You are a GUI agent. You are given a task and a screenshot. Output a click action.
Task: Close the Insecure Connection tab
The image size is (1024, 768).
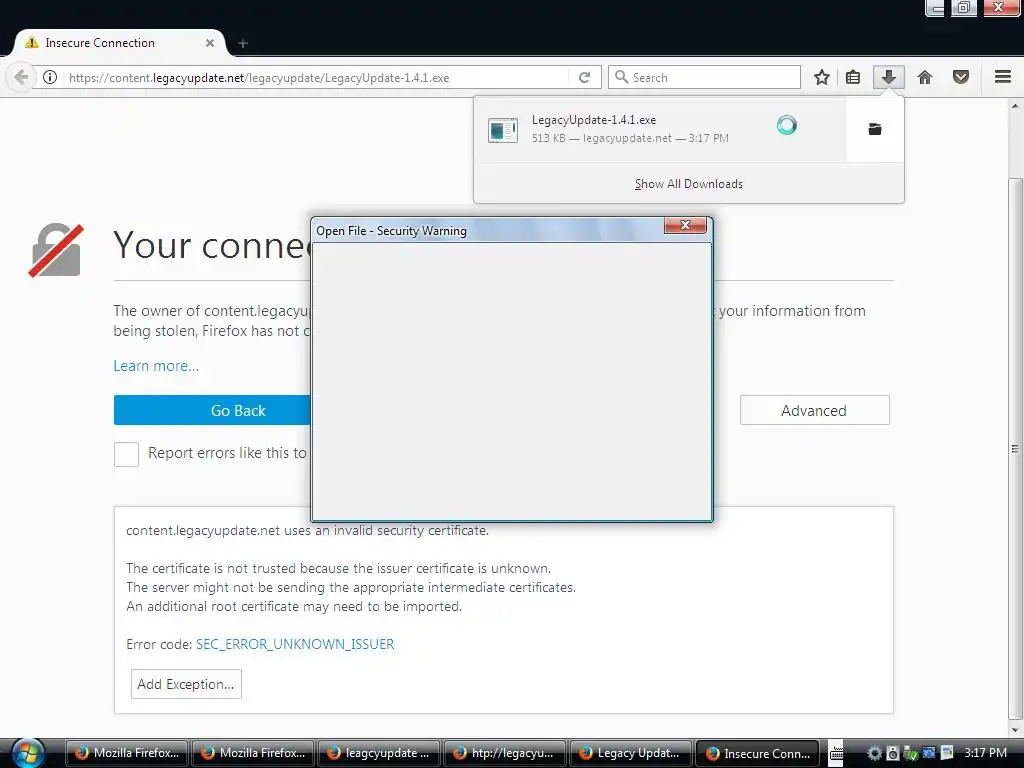(210, 43)
